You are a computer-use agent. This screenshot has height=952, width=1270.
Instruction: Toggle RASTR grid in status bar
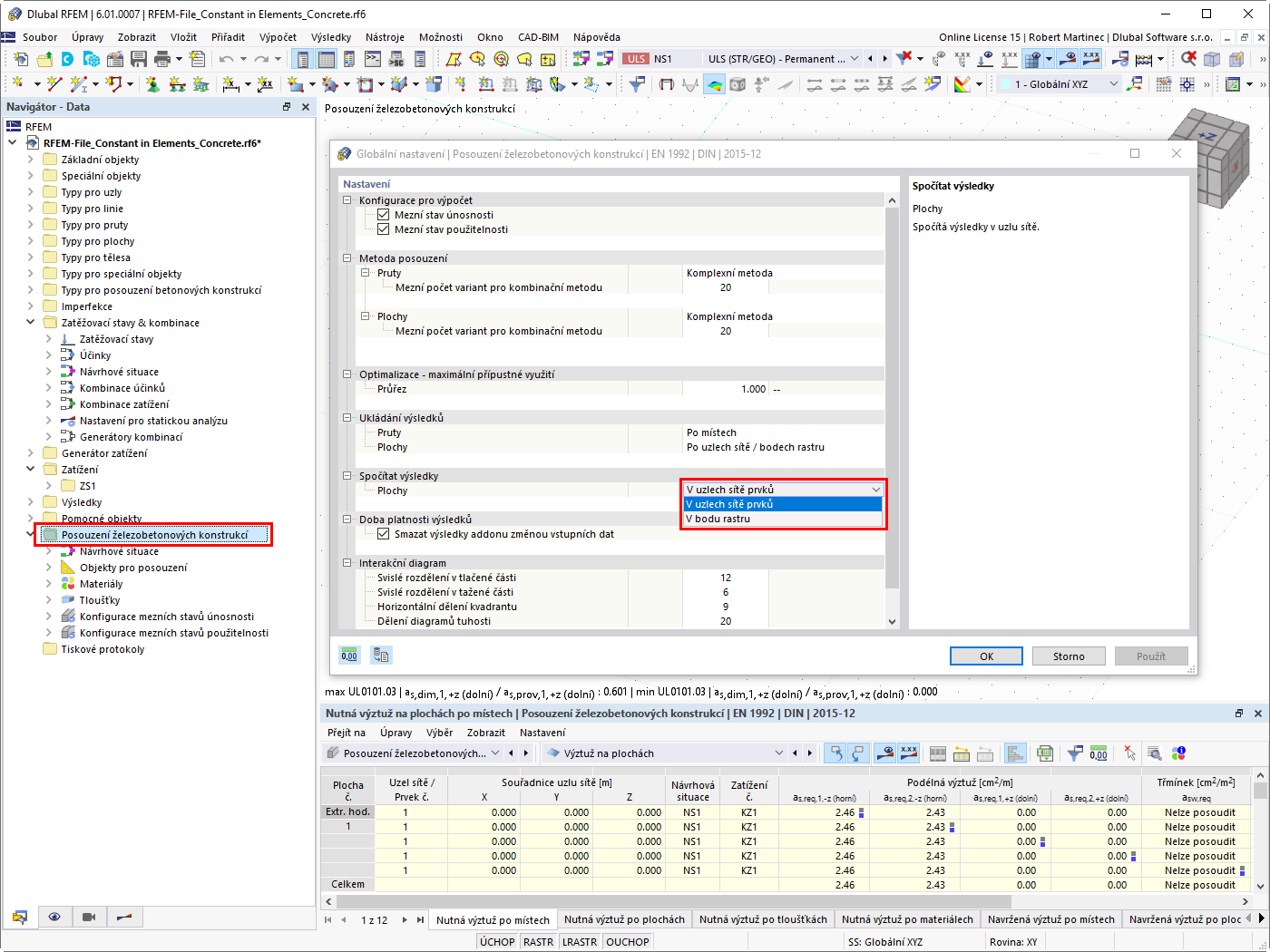coord(538,942)
